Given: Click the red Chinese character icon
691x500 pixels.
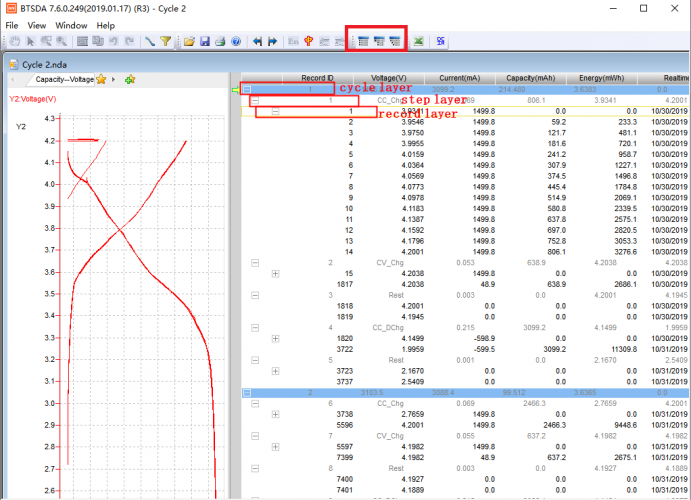Looking at the screenshot, I should pos(308,41).
